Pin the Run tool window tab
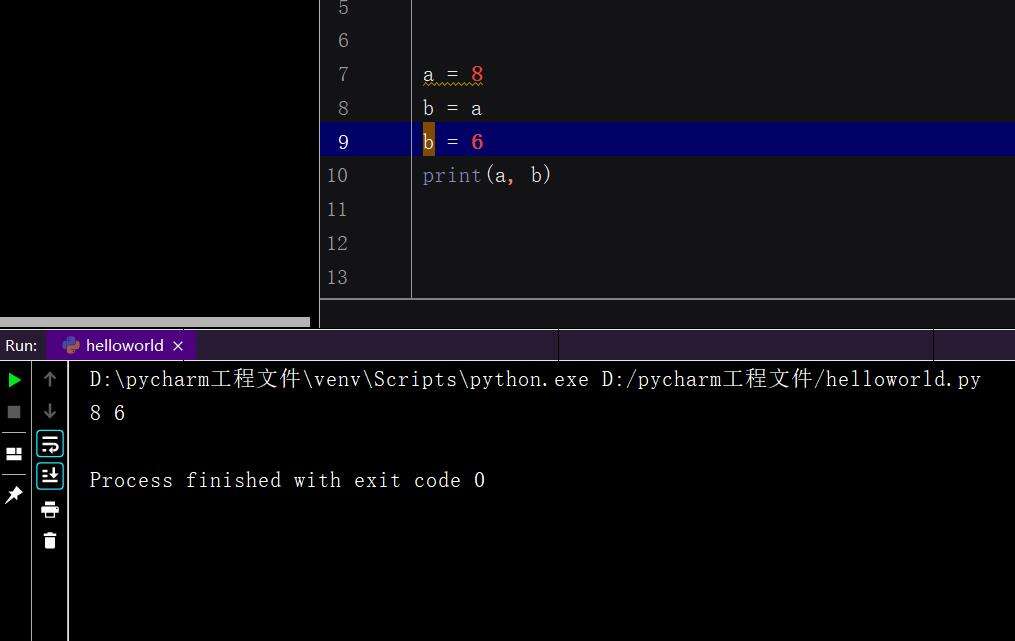 (13, 494)
